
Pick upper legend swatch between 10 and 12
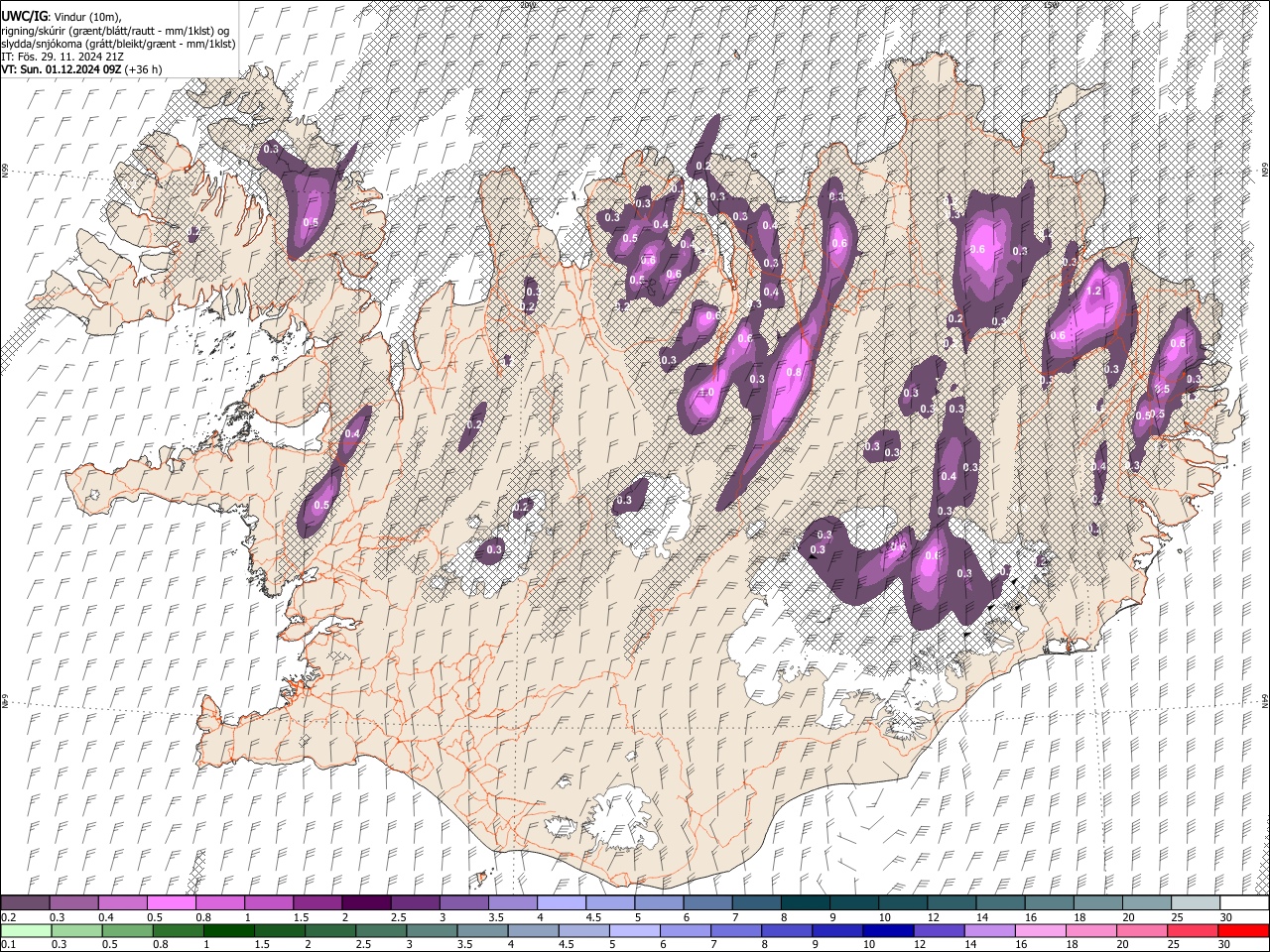point(903,903)
